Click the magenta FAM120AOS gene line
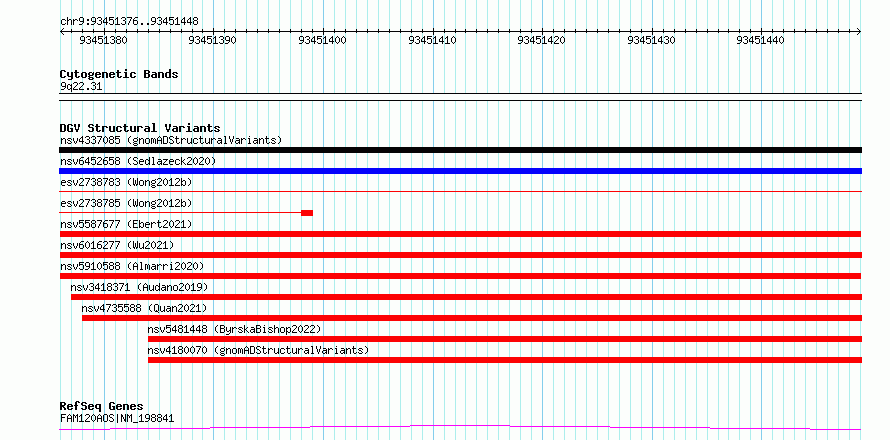The image size is (890, 440). (x=460, y=427)
